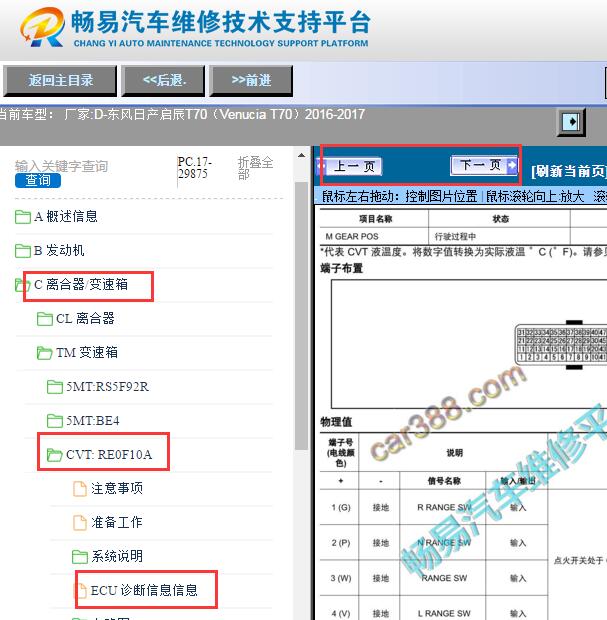The image size is (607, 620).
Task: Collapse the TM 变速箱 folder icon
Action: (x=45, y=353)
